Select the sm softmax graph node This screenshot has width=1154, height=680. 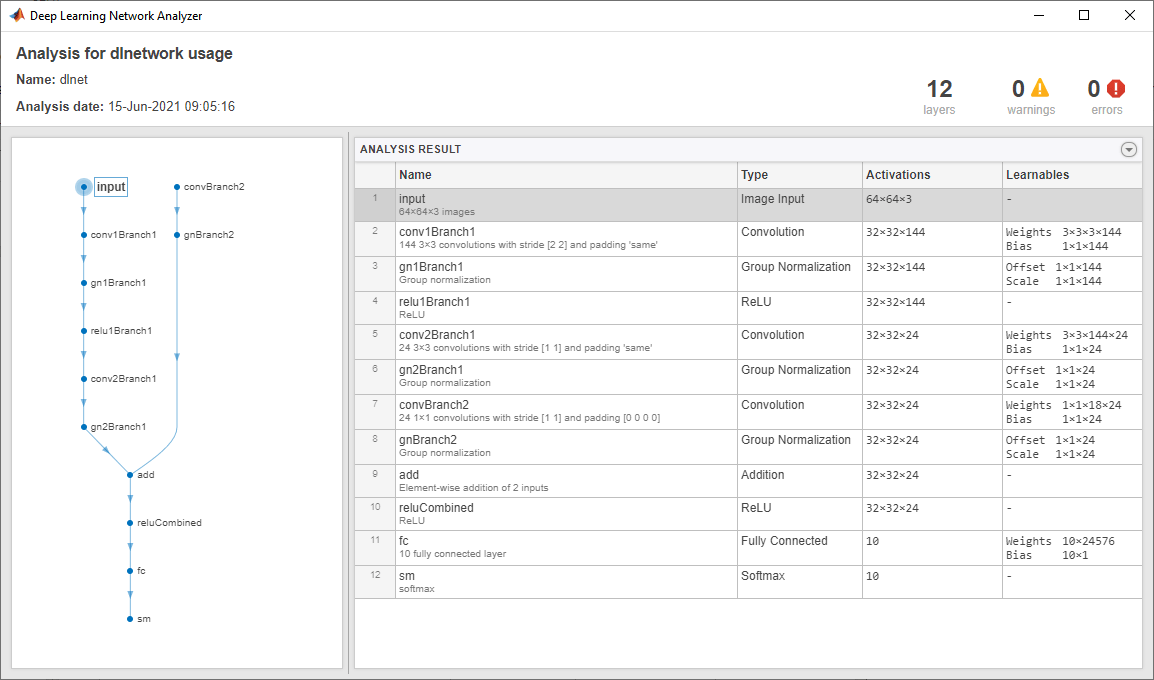130,619
